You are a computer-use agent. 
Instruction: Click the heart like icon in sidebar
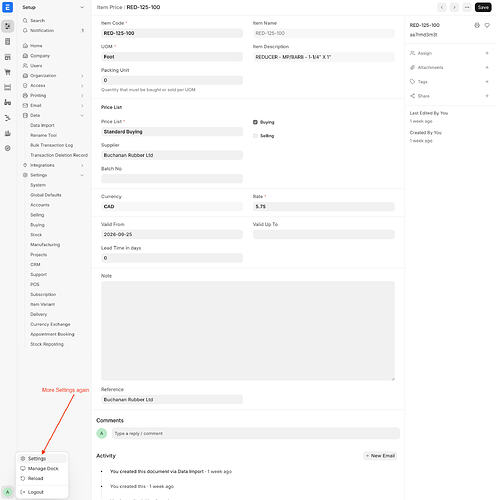click(487, 25)
